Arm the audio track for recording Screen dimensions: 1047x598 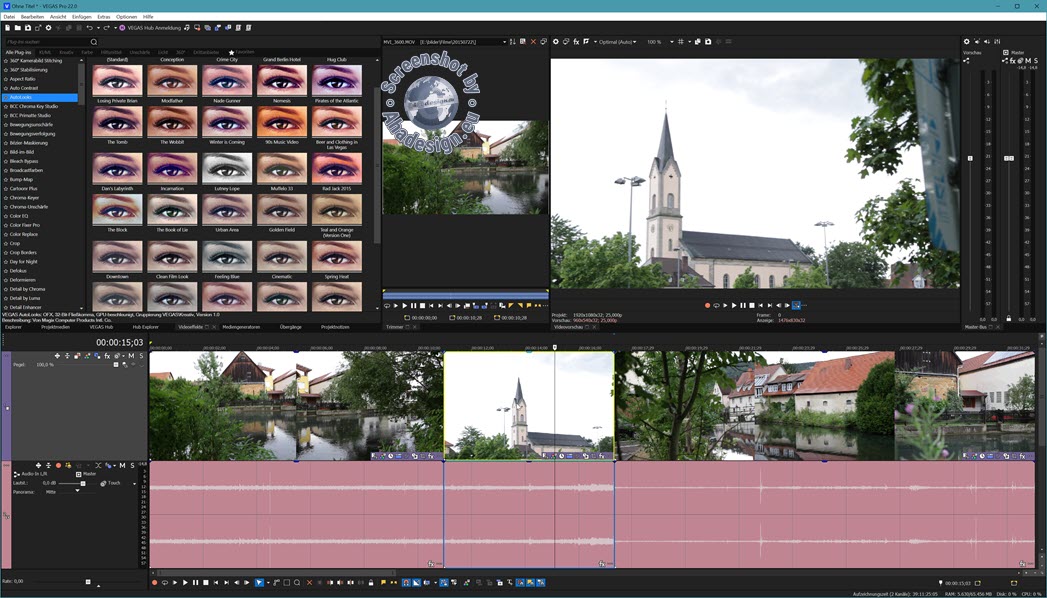point(59,465)
